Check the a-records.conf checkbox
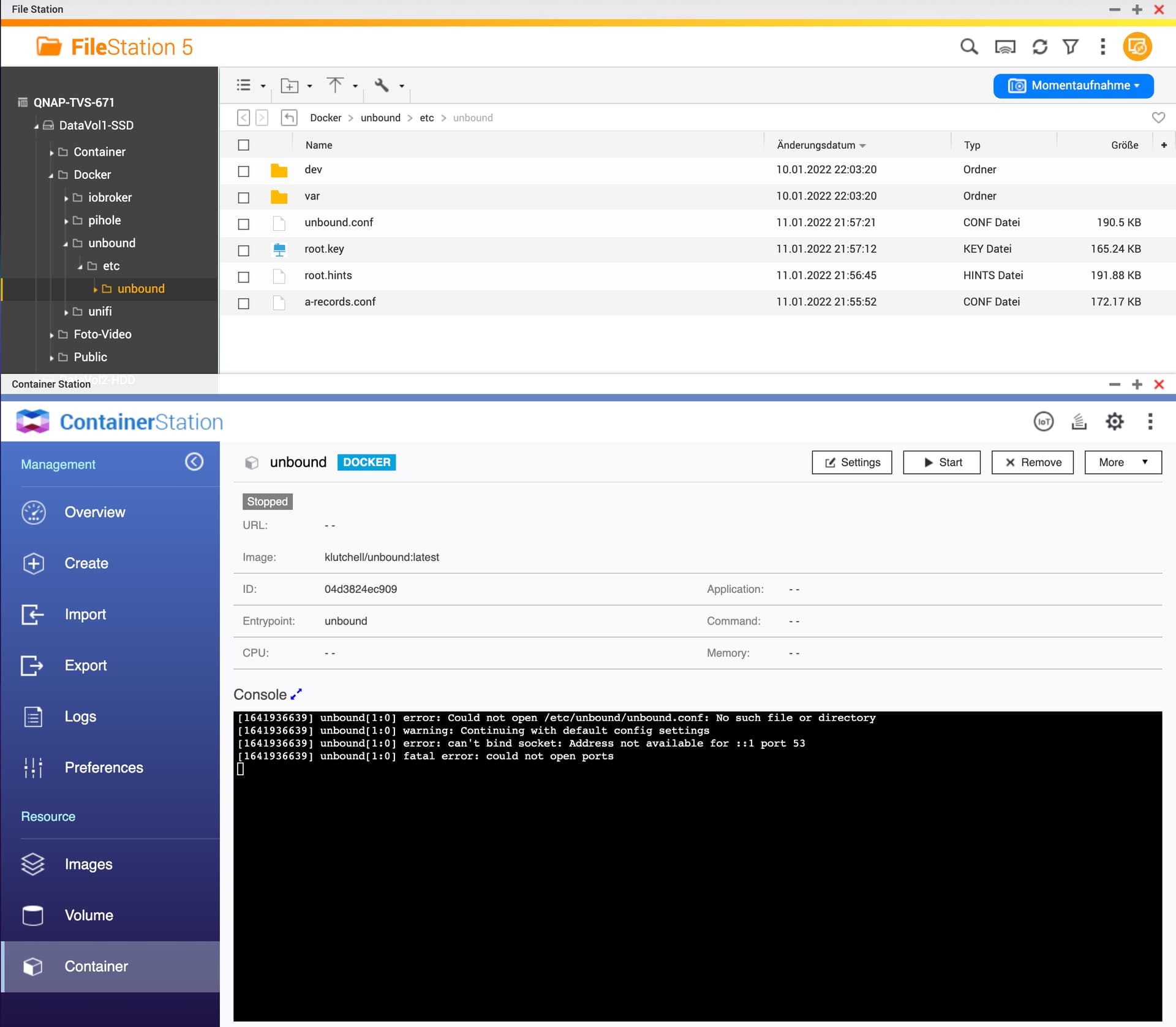The image size is (1176, 1027). tap(243, 303)
